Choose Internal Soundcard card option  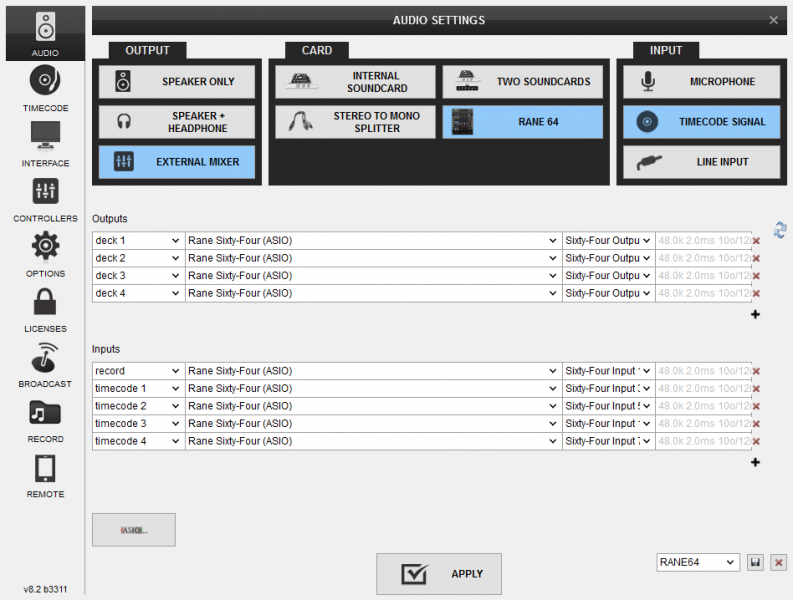tap(355, 81)
